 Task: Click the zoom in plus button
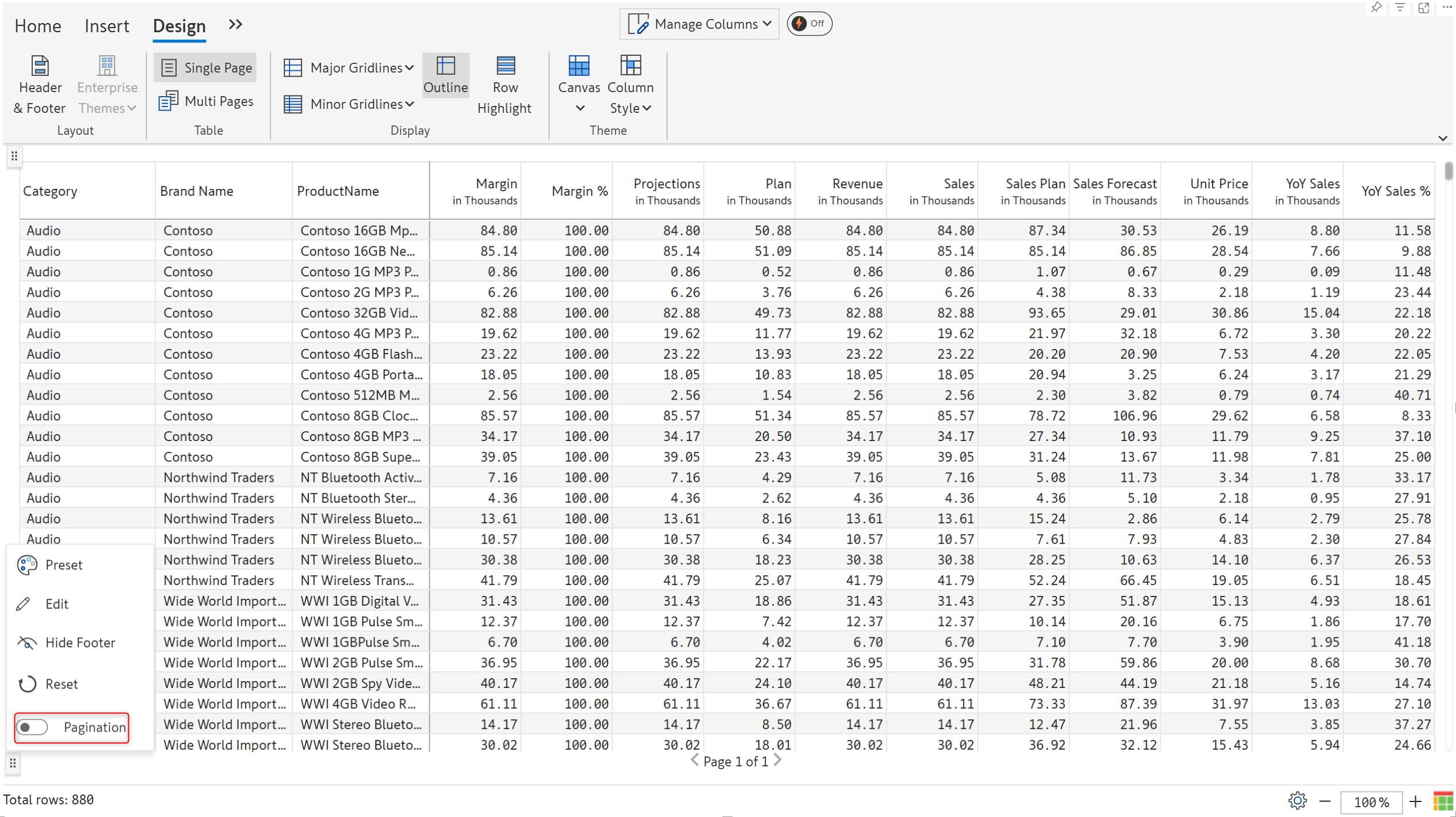[1415, 801]
